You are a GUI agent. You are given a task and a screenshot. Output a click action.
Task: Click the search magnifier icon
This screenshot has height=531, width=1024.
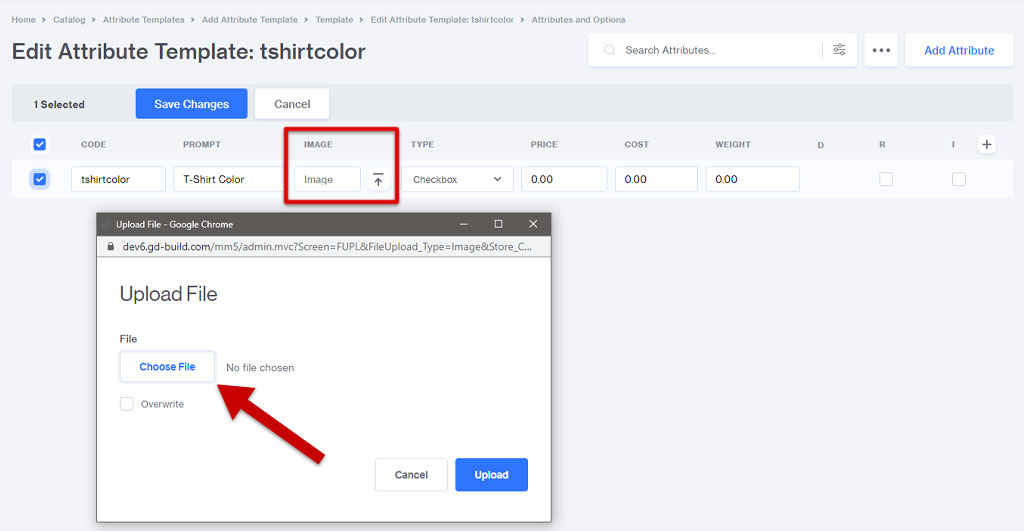pyautogui.click(x=609, y=50)
